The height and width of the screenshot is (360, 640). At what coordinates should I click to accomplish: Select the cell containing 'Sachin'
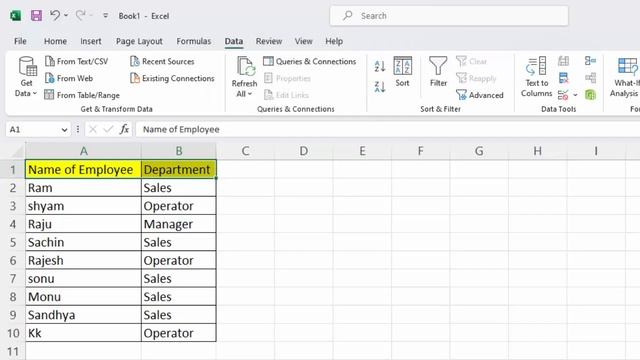tap(83, 242)
